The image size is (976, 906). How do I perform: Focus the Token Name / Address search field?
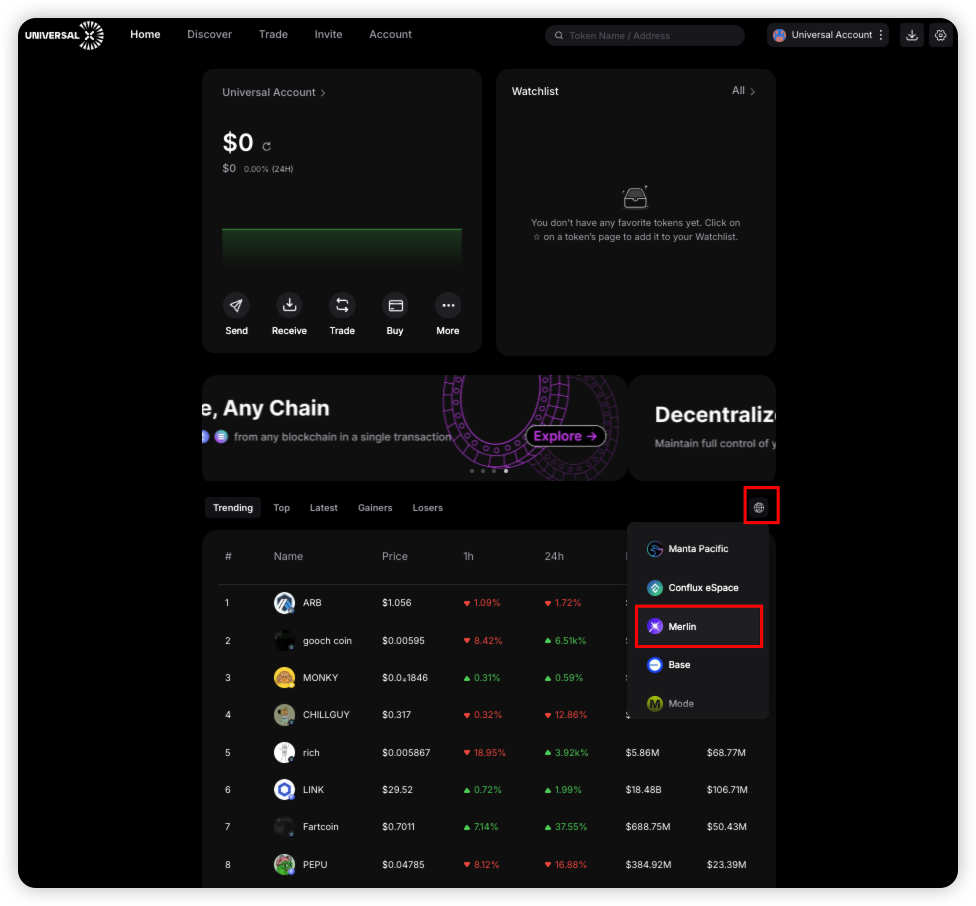tap(645, 35)
